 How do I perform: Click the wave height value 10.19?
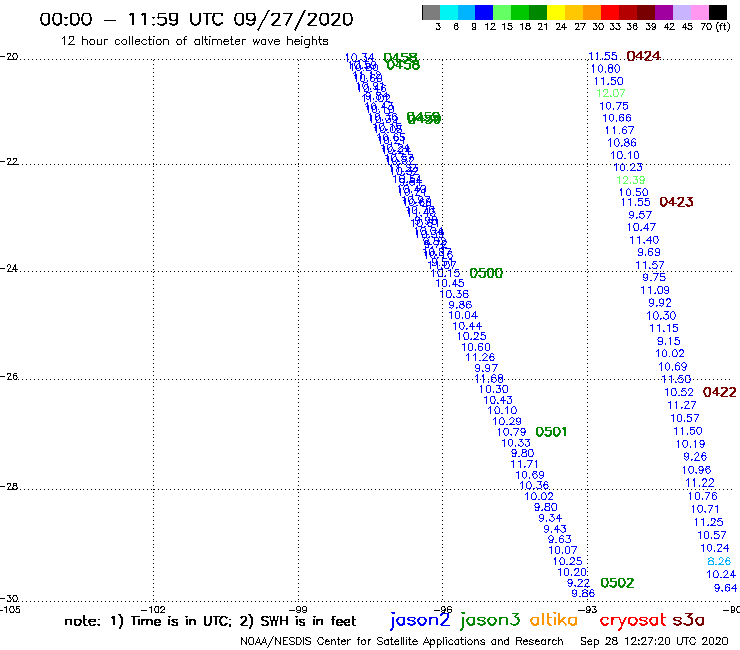(x=690, y=444)
